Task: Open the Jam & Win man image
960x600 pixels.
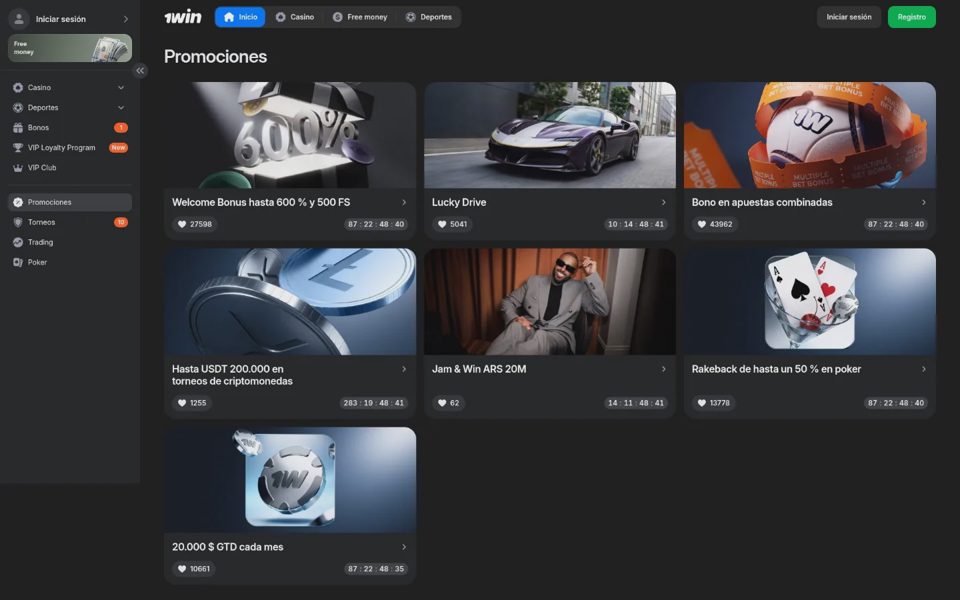Action: pos(550,301)
